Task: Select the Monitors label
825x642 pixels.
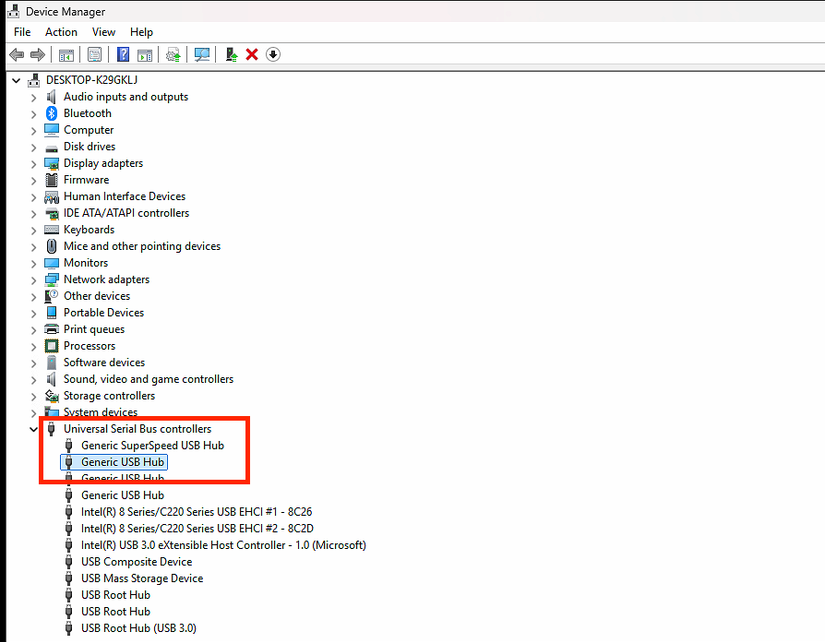Action: (x=86, y=263)
